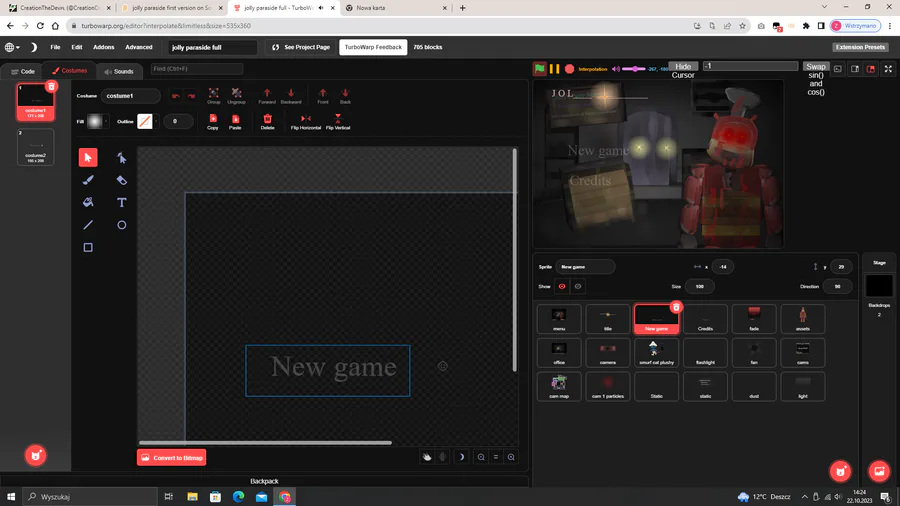Viewport: 900px width, 506px height.
Task: Click the costume name field costume1
Action: (130, 96)
